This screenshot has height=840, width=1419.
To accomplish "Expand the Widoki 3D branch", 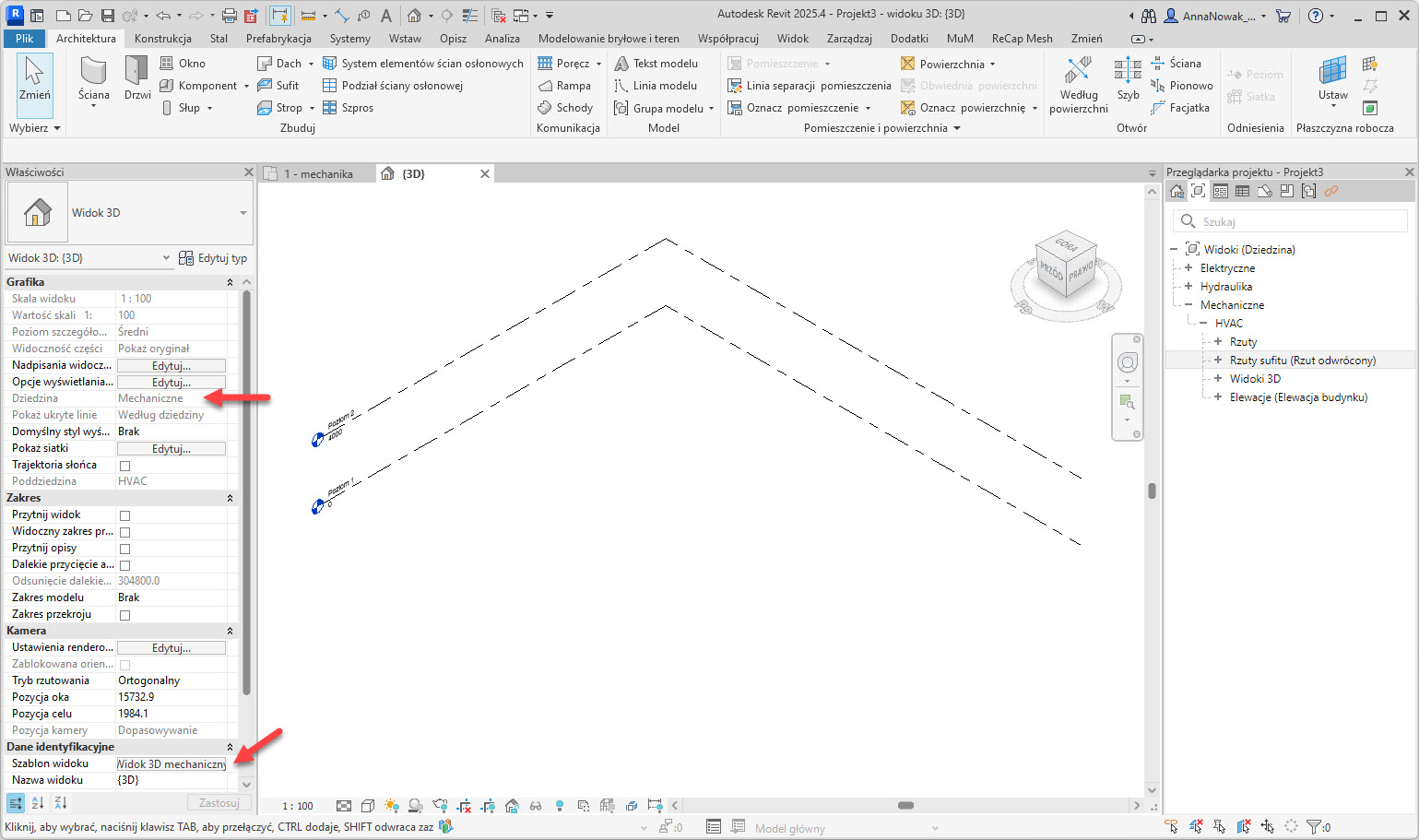I will click(1218, 379).
